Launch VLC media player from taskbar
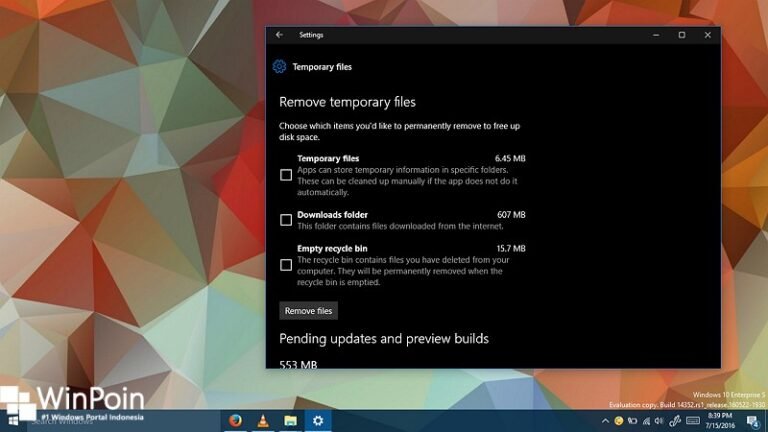Viewport: 768px width, 432px height. coord(263,421)
